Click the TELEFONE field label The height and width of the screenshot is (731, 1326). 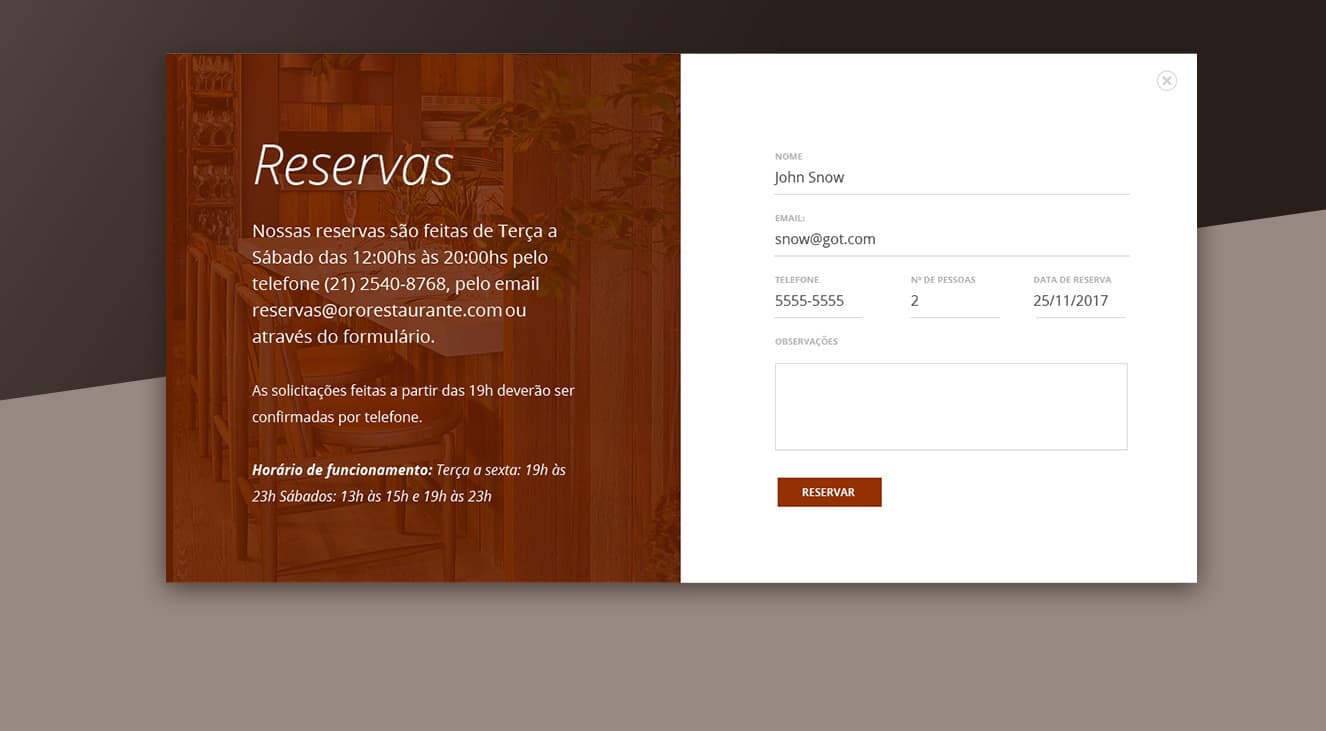click(x=797, y=280)
